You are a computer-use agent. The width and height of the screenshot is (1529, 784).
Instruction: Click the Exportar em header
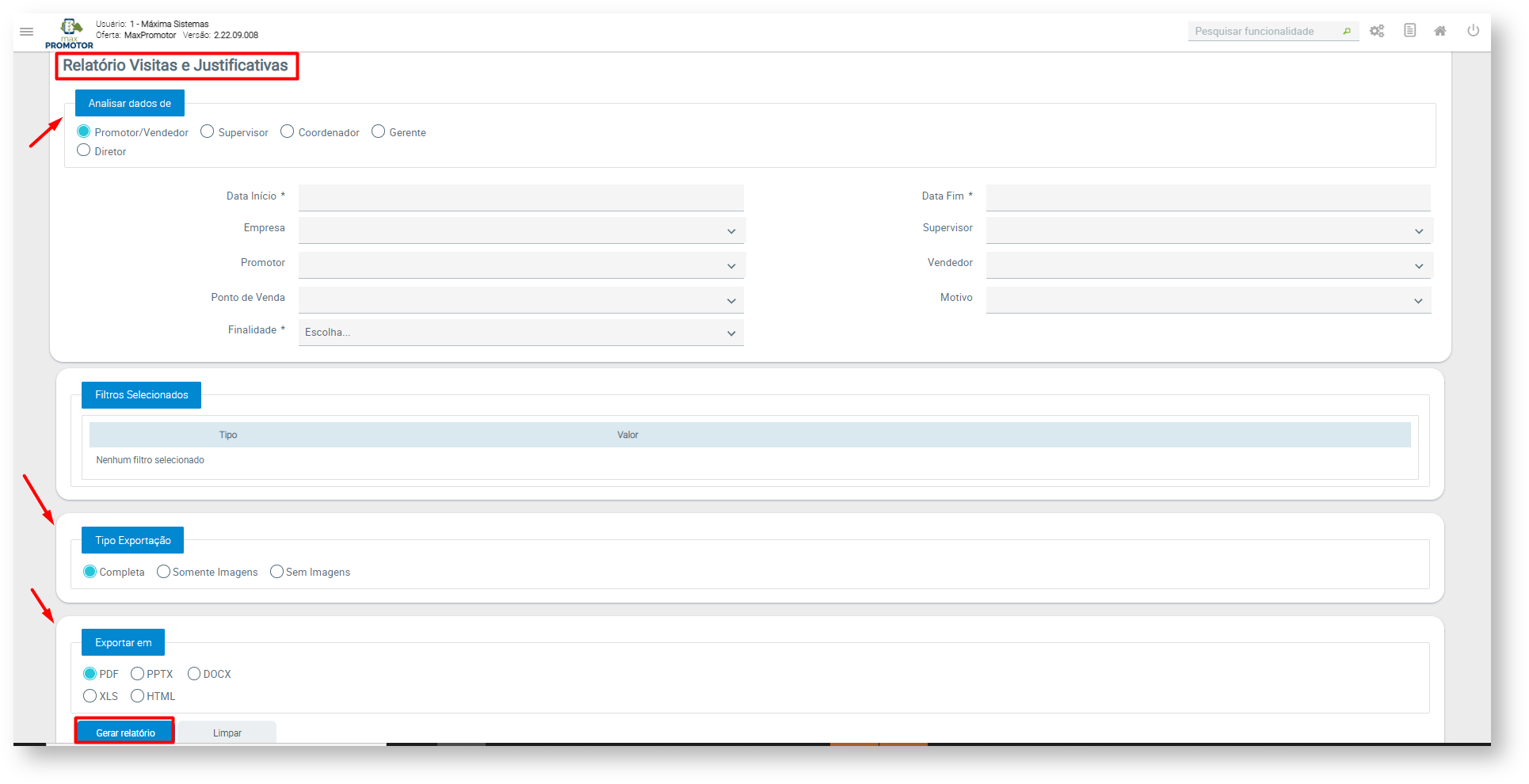[124, 642]
